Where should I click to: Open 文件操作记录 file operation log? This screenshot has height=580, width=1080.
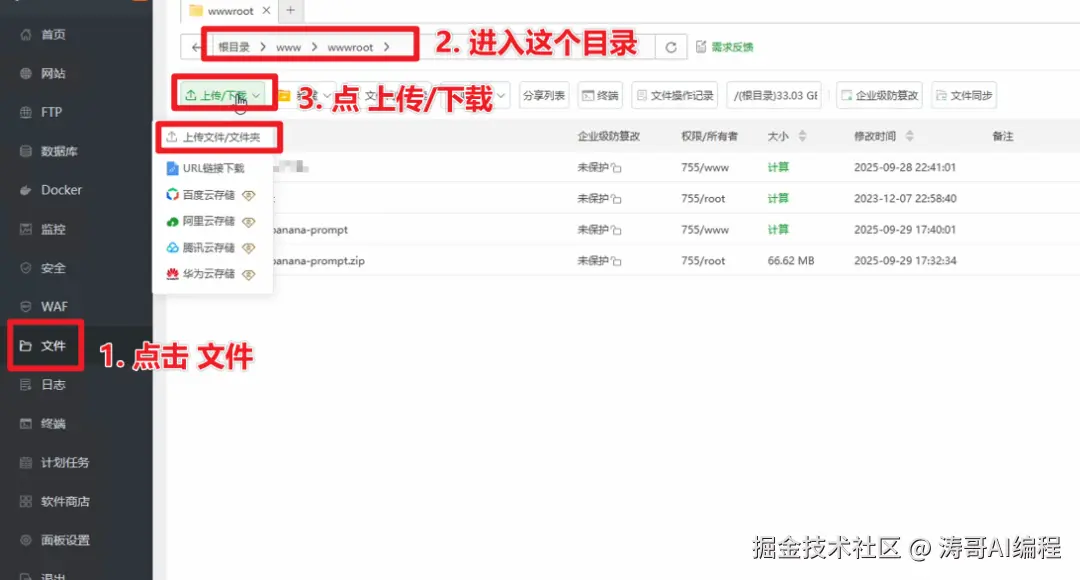coord(674,95)
